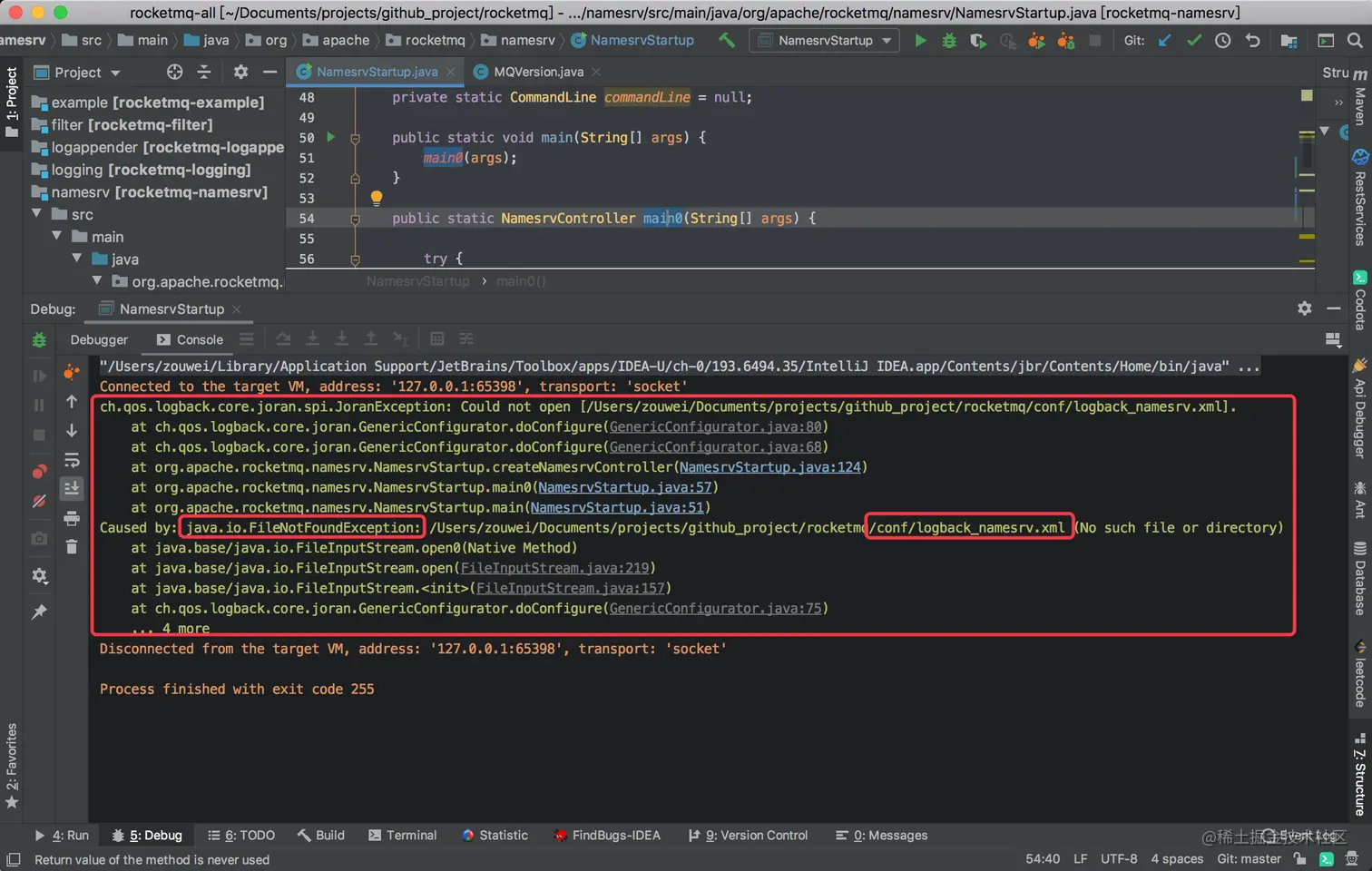Image resolution: width=1372 pixels, height=871 pixels.
Task: Minimize the Debug tool window
Action: coord(1334,308)
